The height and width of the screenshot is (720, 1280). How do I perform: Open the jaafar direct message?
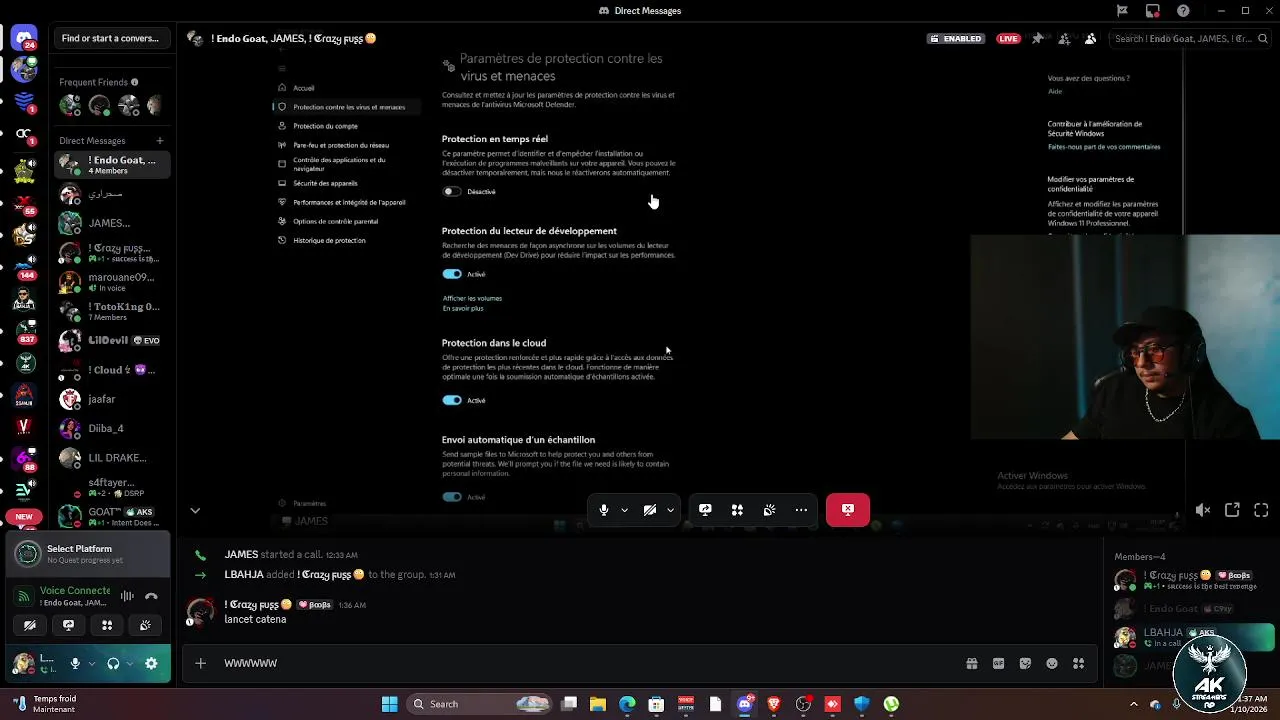pos(112,399)
